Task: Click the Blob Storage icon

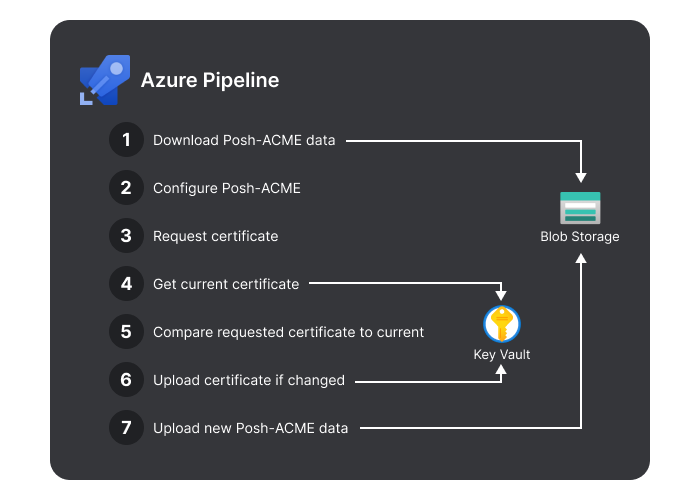Action: (580, 208)
